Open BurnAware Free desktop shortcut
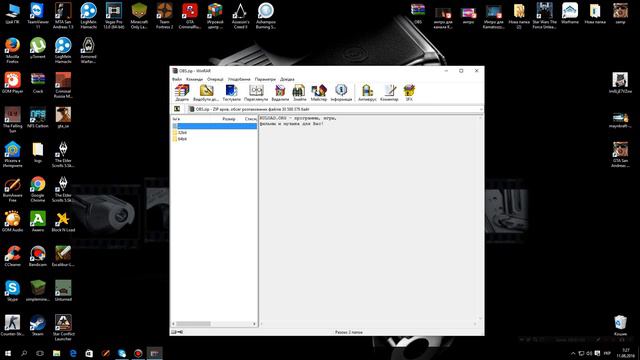 coord(12,189)
